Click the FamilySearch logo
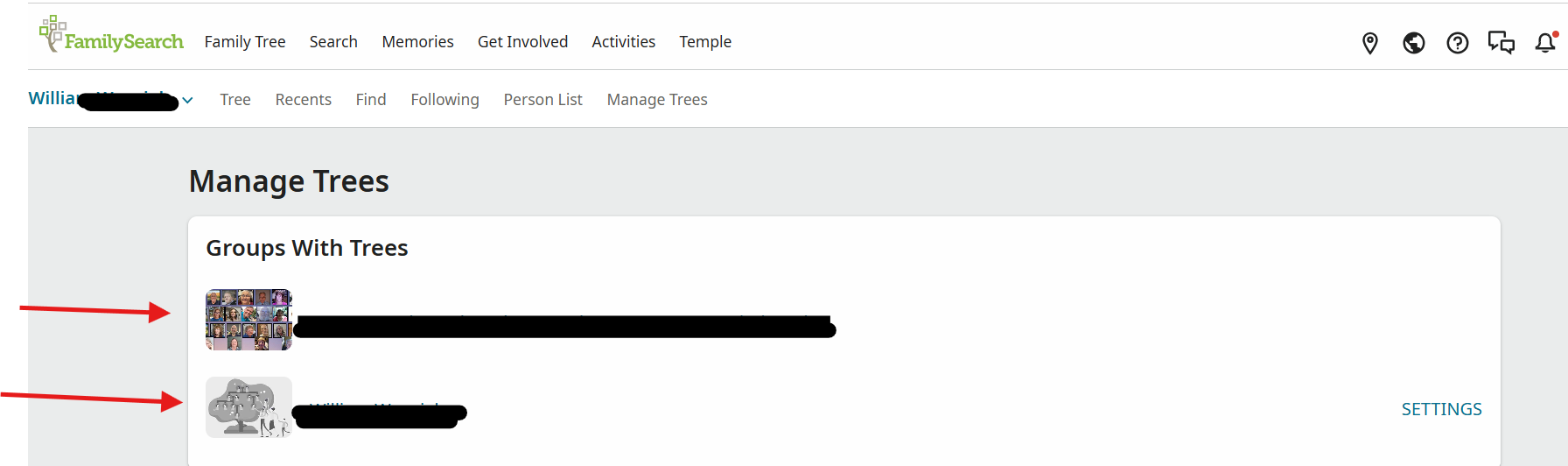 click(111, 35)
